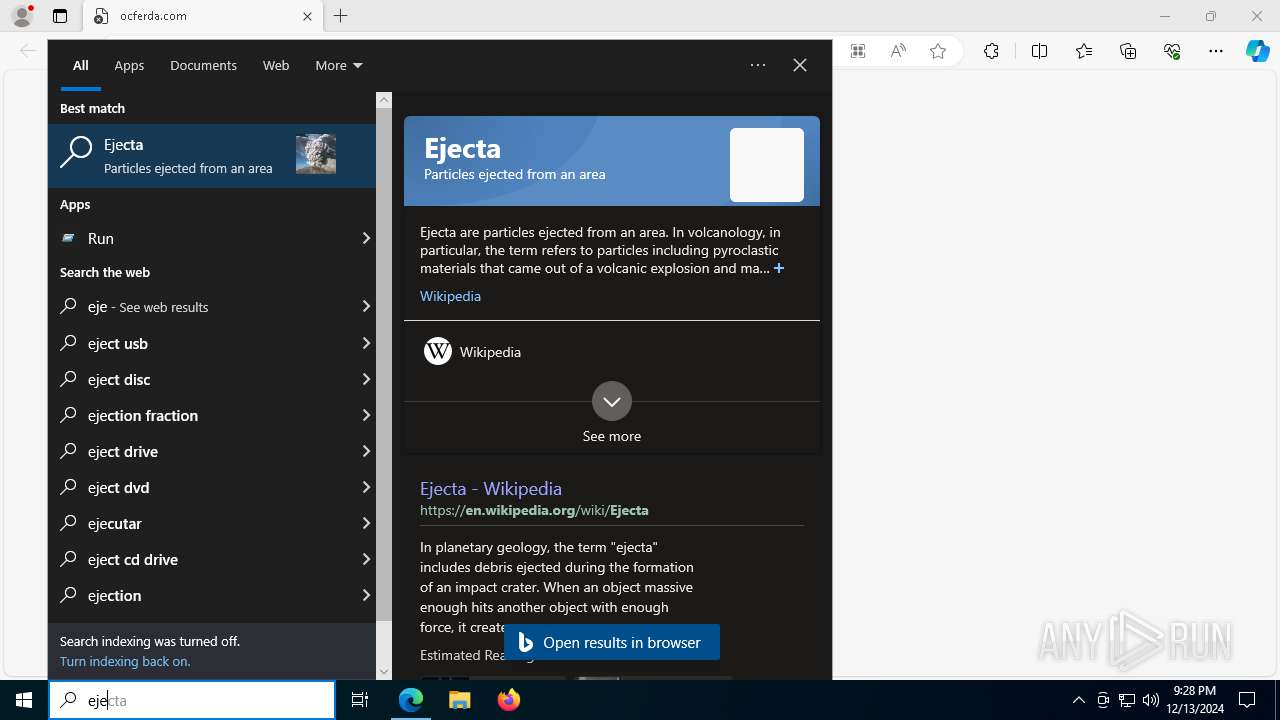Switch to the Apps search tab
Viewport: 1280px width, 720px height.
point(129,65)
